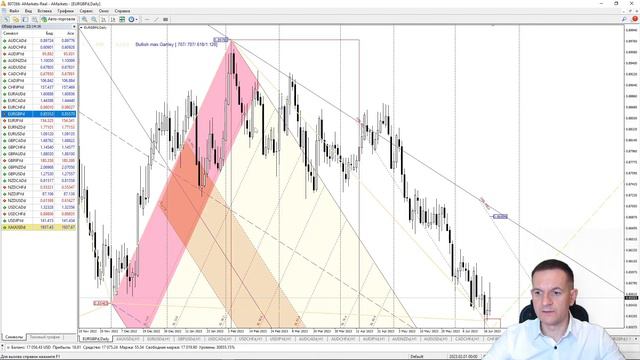Select EURCAD in Market Watch
This screenshot has height=360, width=640.
coord(39,101)
